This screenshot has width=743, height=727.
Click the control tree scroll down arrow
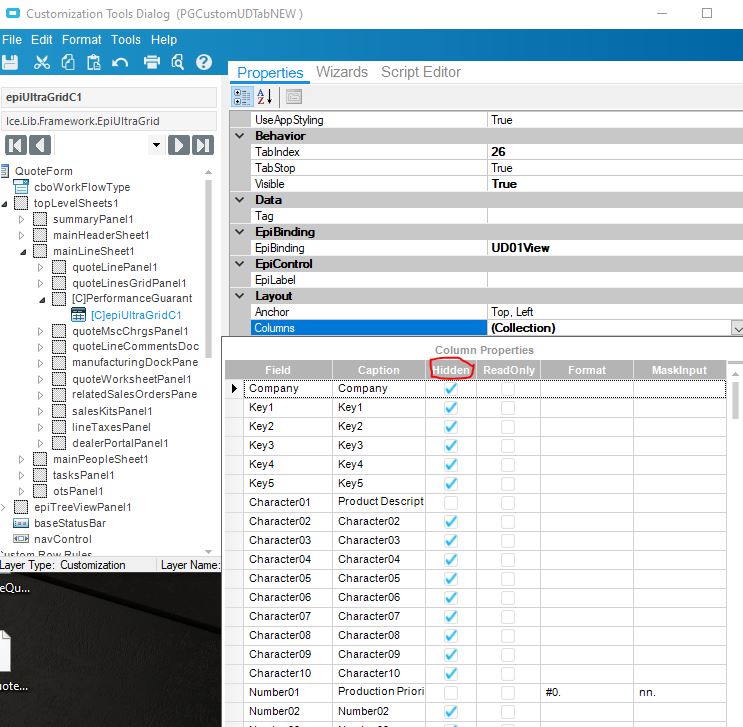pyautogui.click(x=208, y=551)
